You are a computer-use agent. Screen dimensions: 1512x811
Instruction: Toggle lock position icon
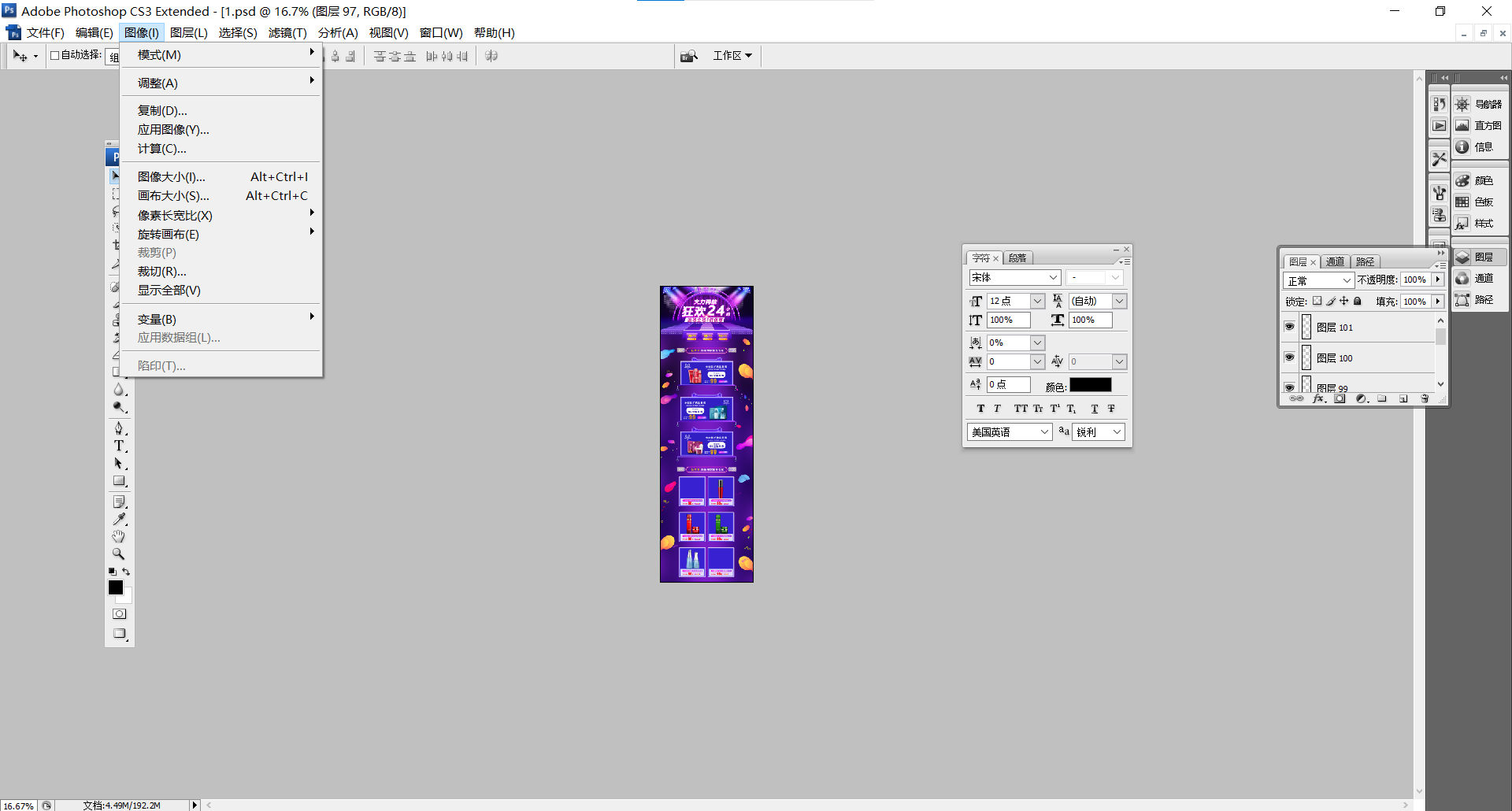coord(1344,301)
